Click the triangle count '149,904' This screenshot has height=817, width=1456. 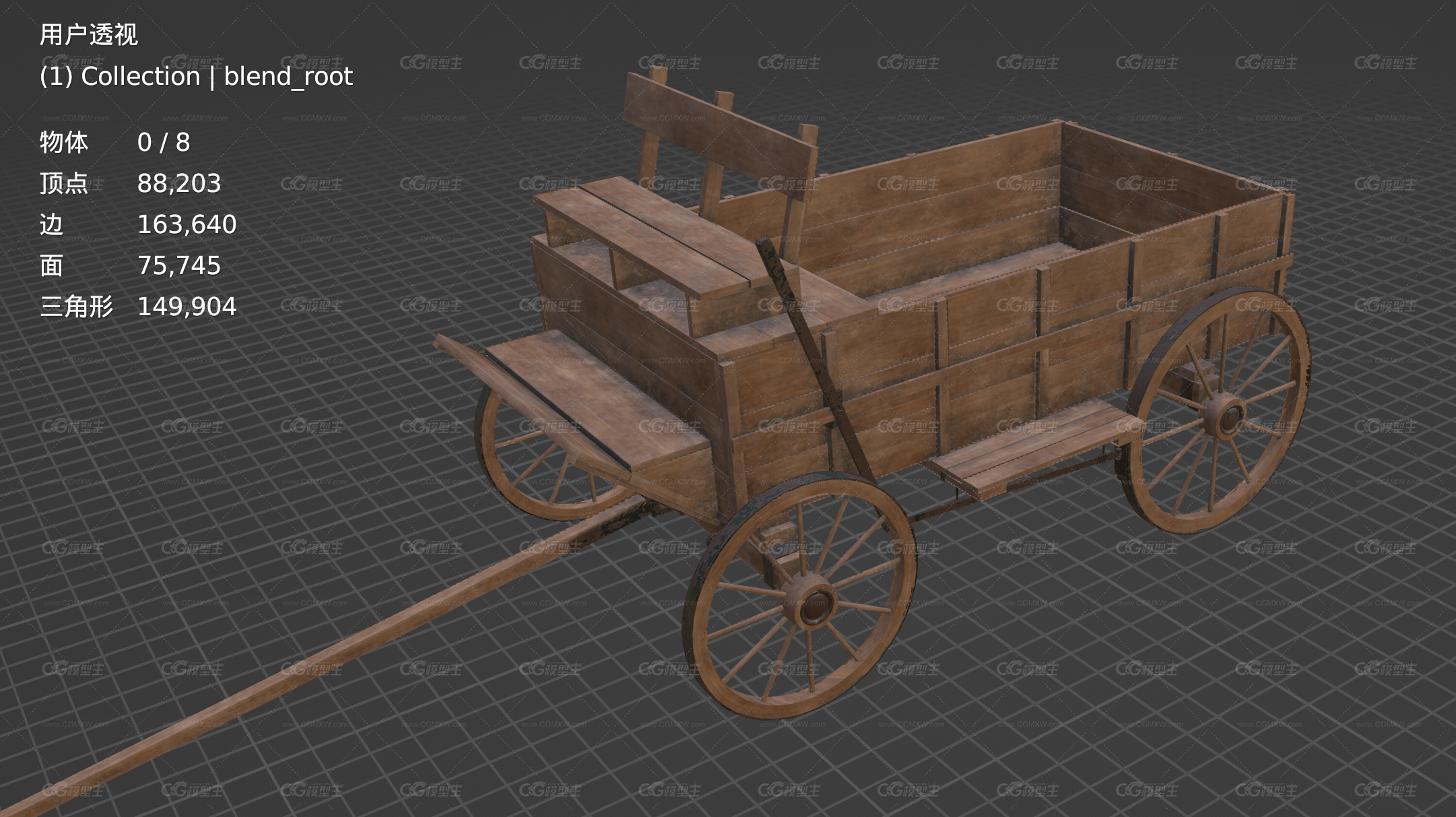(x=187, y=307)
